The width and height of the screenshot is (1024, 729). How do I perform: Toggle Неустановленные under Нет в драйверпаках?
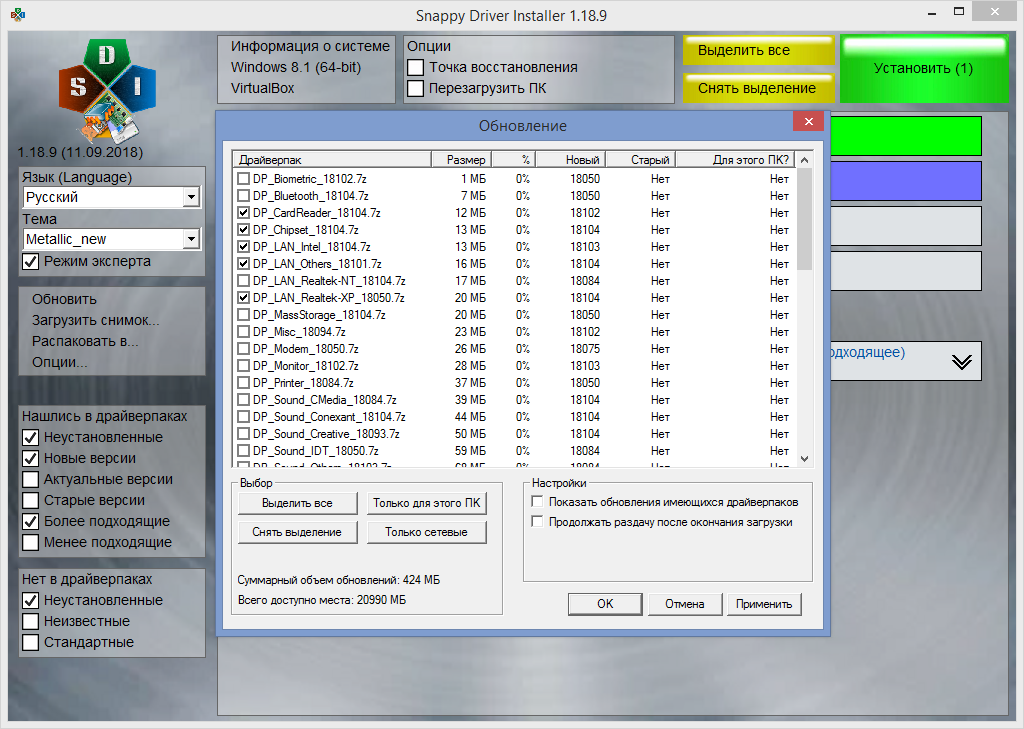[31, 600]
